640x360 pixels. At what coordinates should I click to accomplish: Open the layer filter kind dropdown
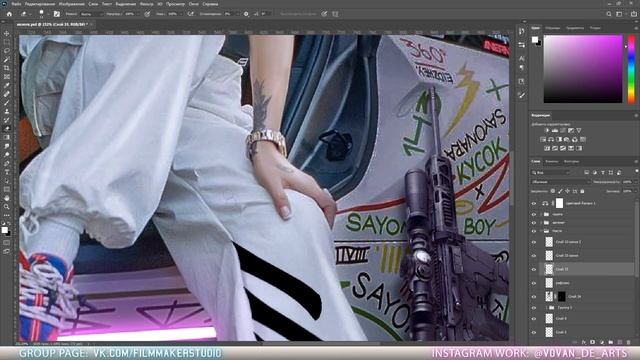coord(551,173)
